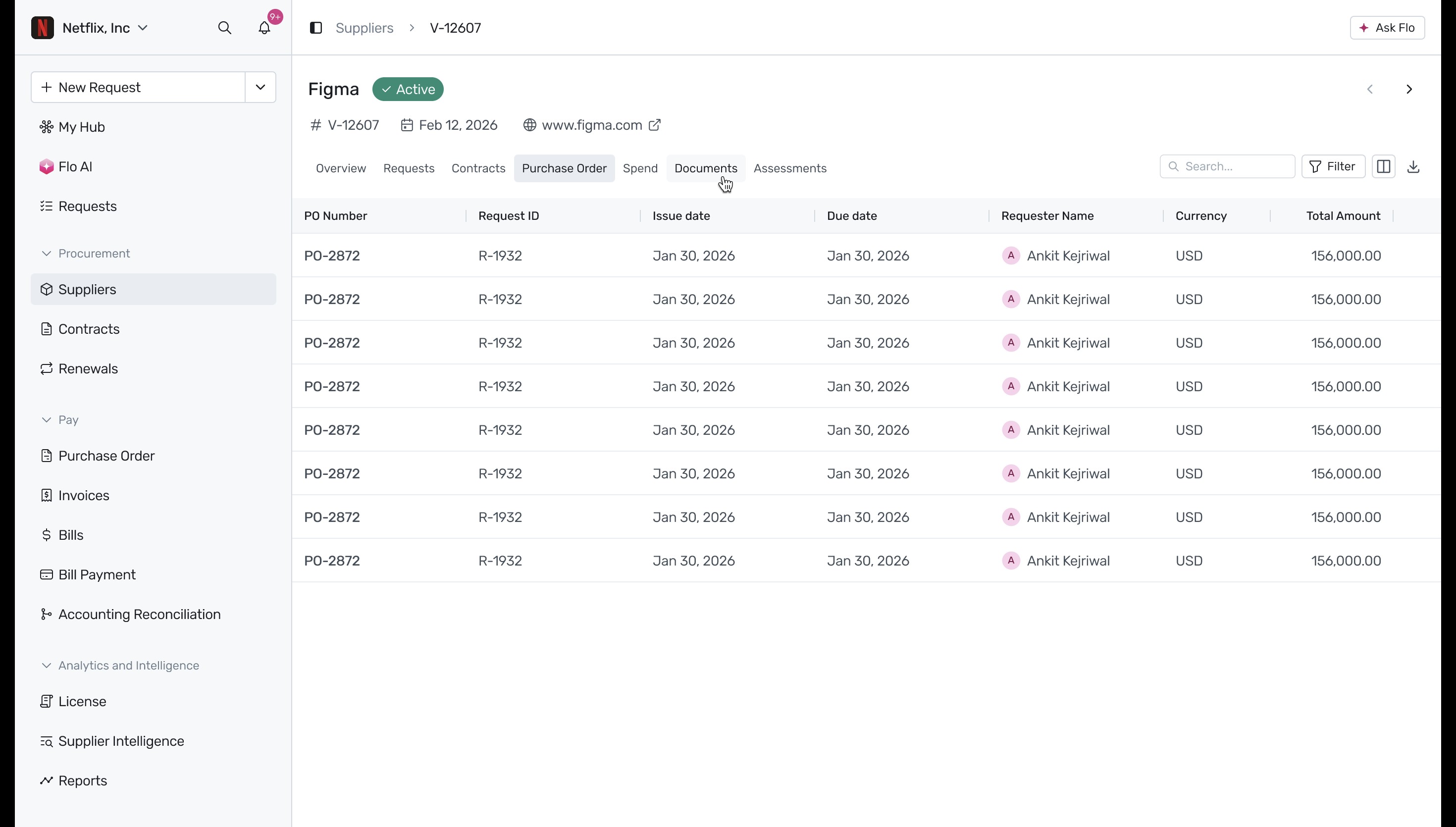Click the Currency column header

[1200, 216]
